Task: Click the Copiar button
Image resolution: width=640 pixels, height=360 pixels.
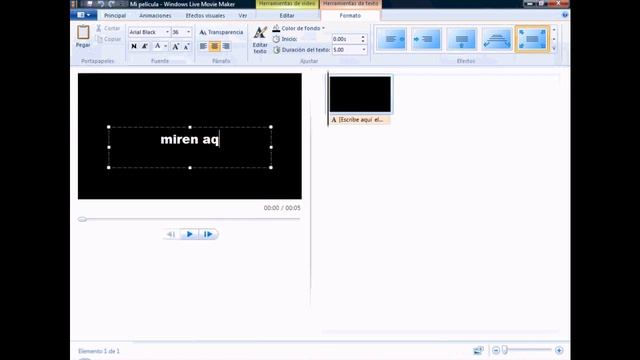Action: [x=109, y=39]
